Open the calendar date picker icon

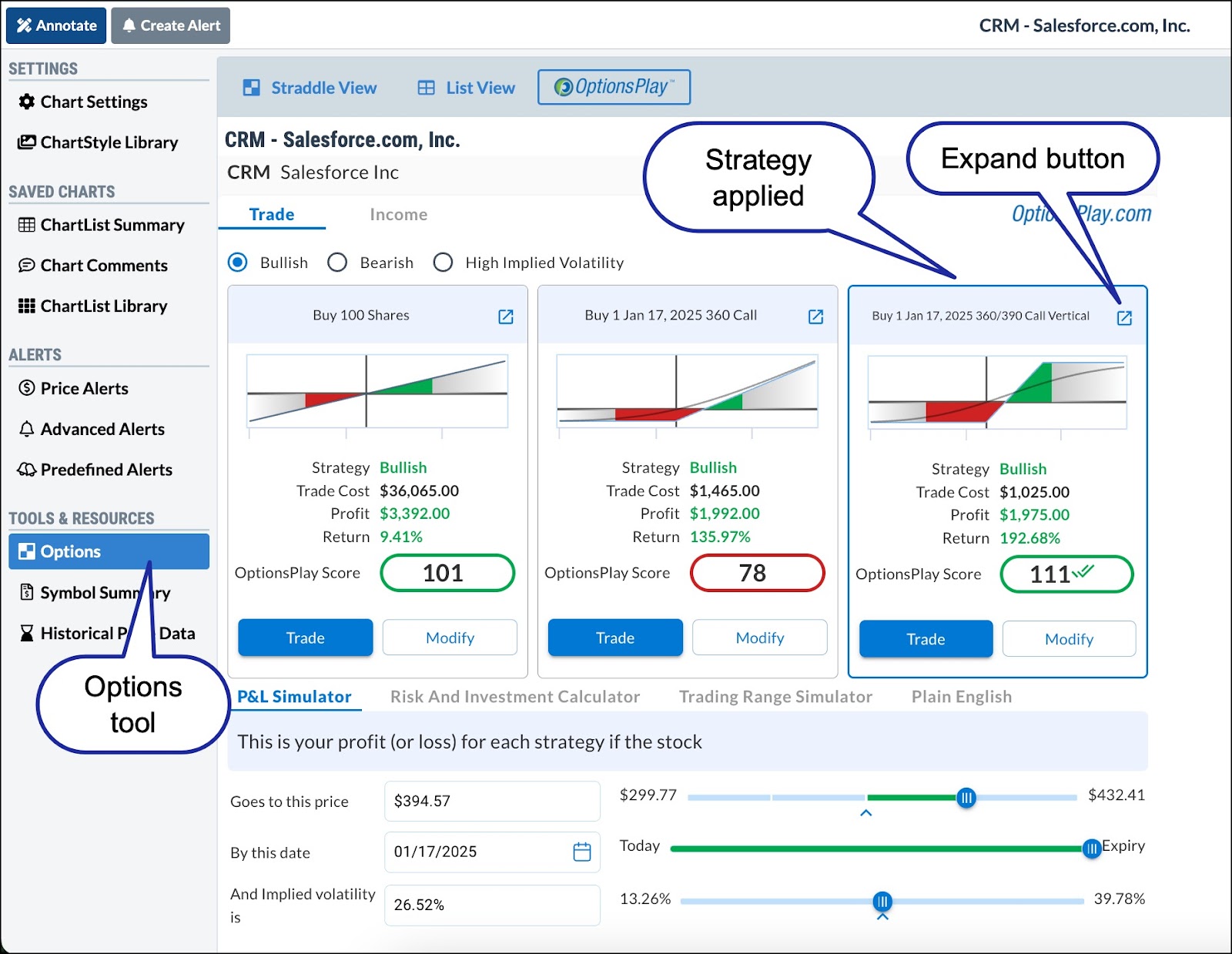point(582,852)
